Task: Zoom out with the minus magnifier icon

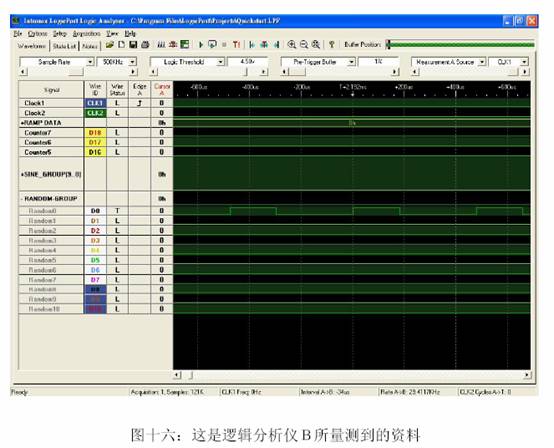Action: [303, 45]
